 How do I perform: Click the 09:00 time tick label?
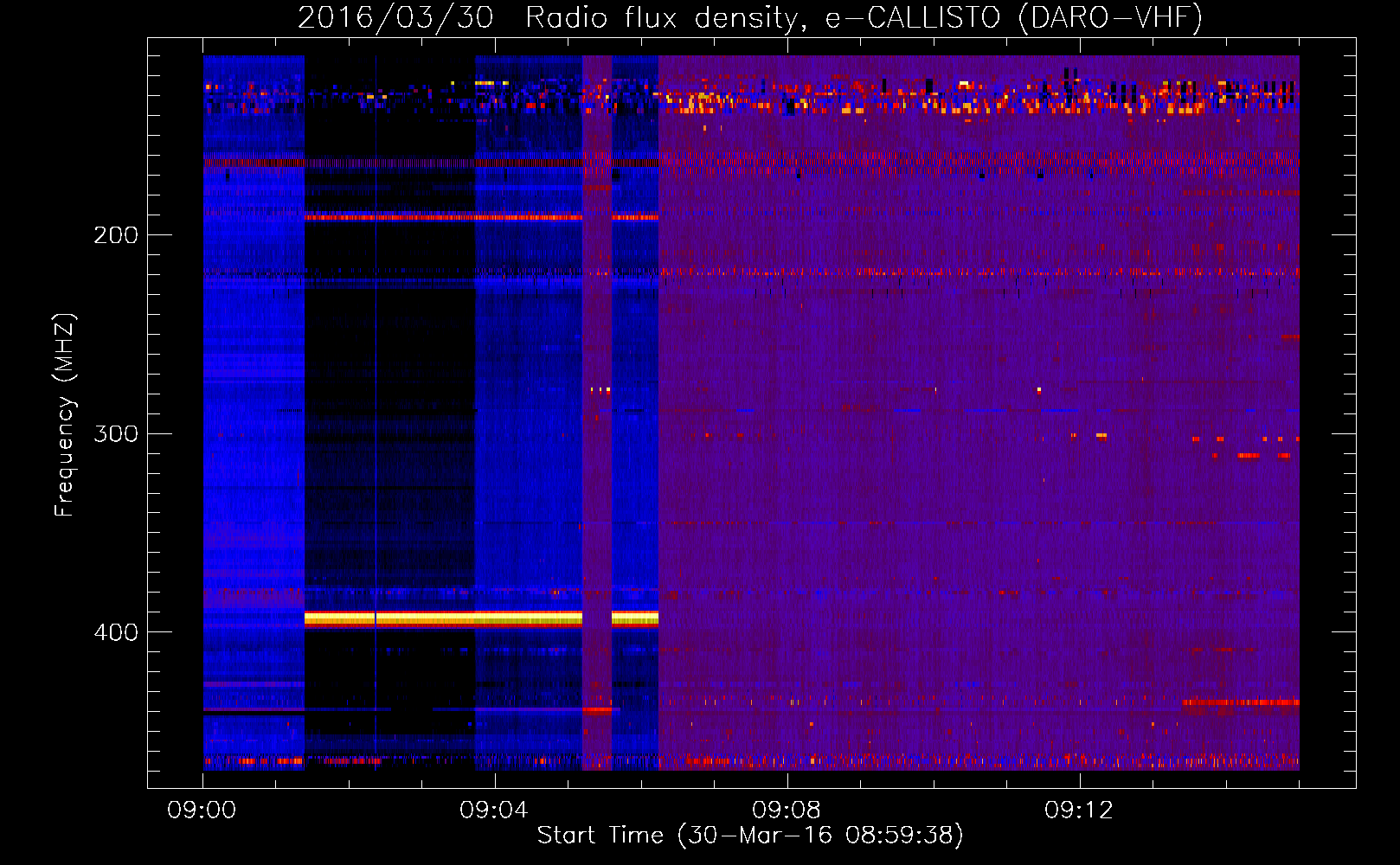tap(202, 811)
